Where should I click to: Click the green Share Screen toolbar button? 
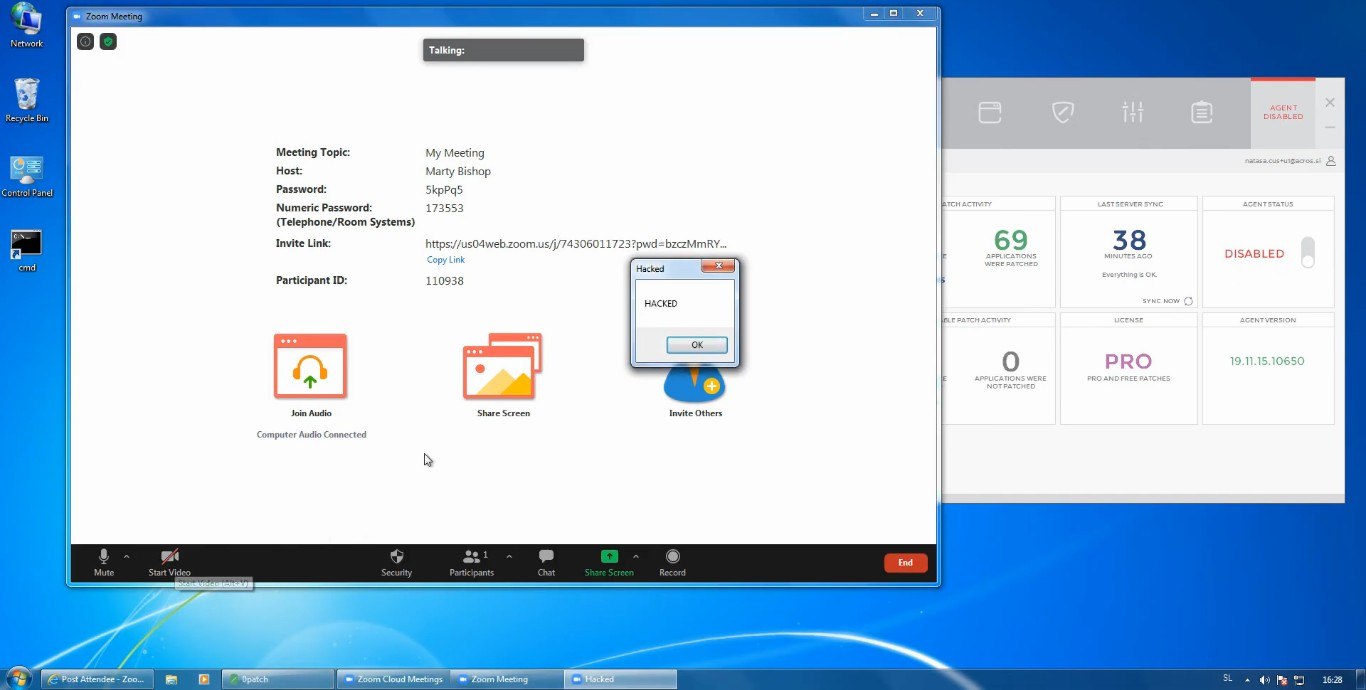point(609,563)
